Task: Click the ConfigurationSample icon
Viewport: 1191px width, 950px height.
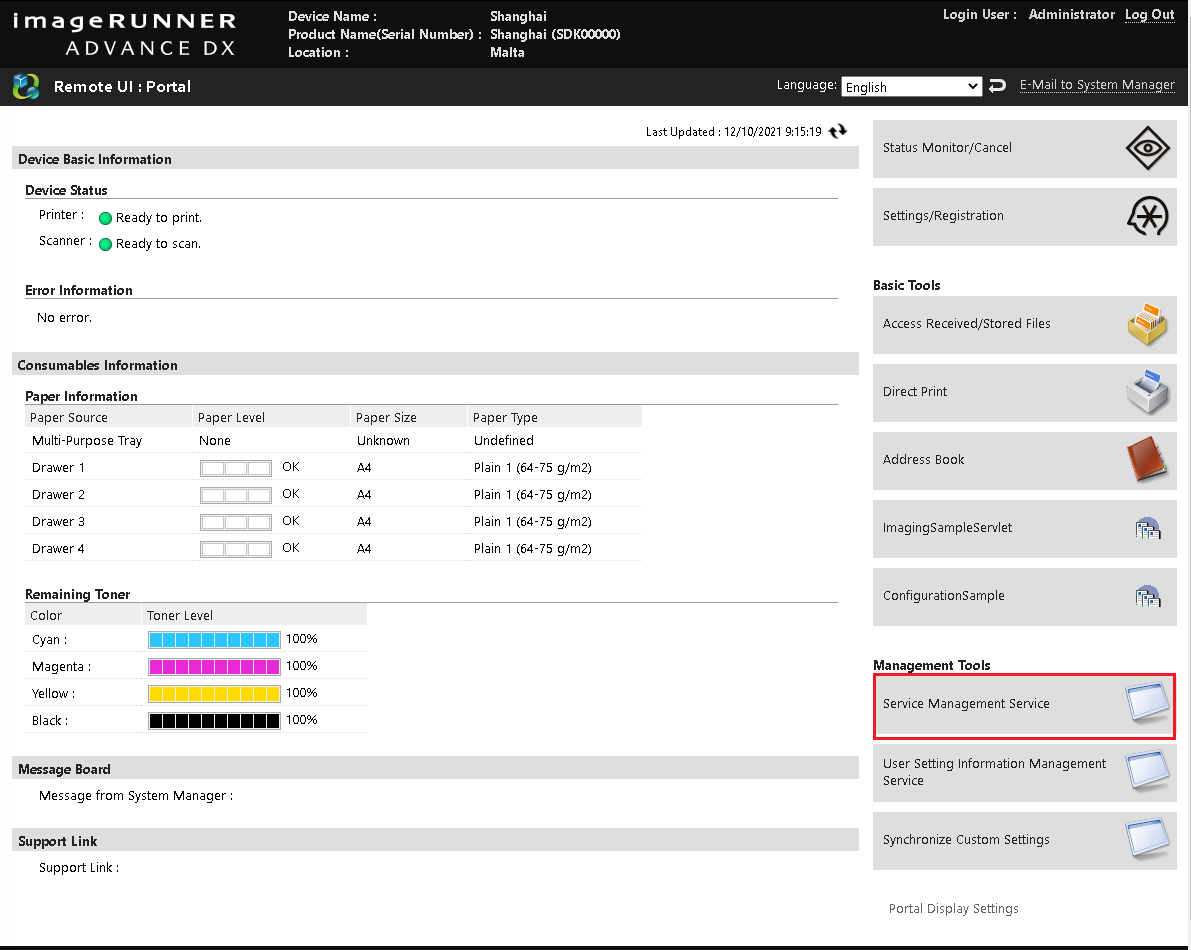Action: pos(1147,596)
